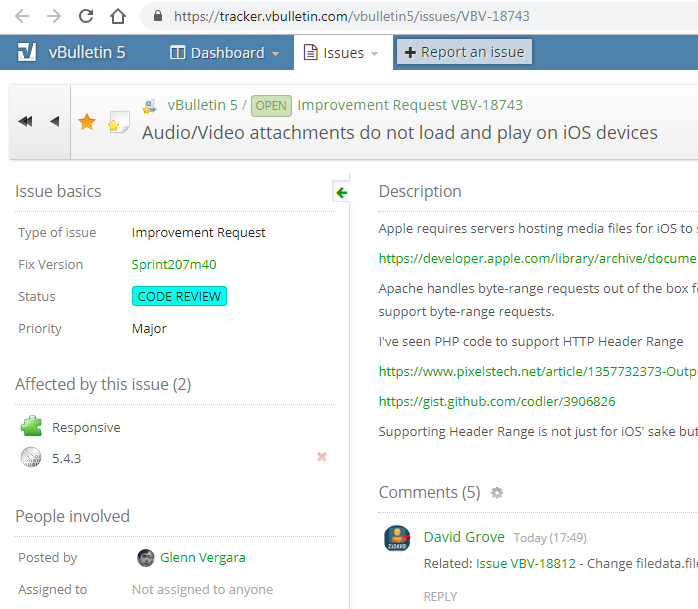Open the pixelstech.net article link
This screenshot has width=698, height=609.
click(x=538, y=371)
